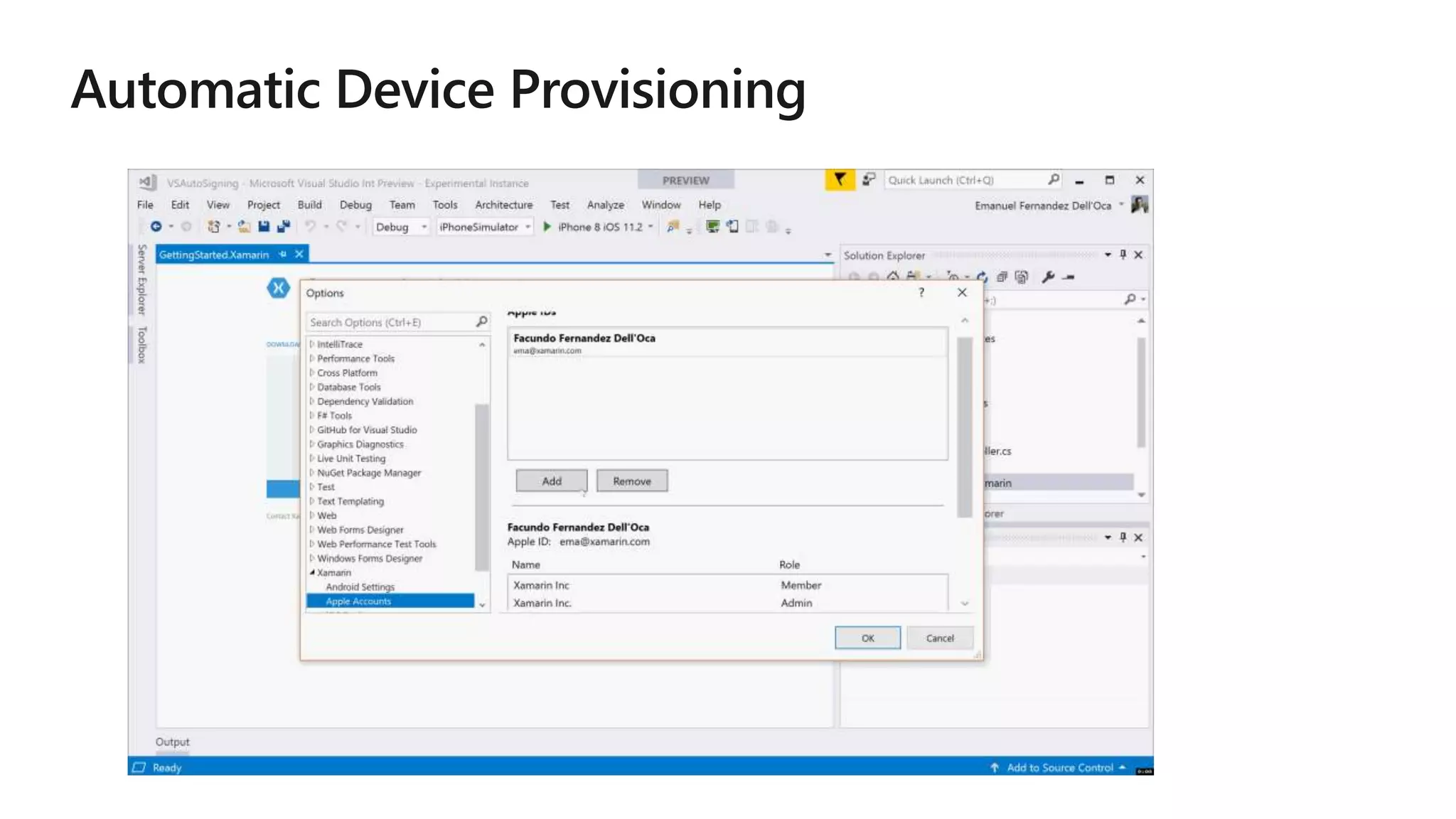1456x819 pixels.
Task: Click the Navigate Backward arrow icon
Action: click(x=156, y=226)
